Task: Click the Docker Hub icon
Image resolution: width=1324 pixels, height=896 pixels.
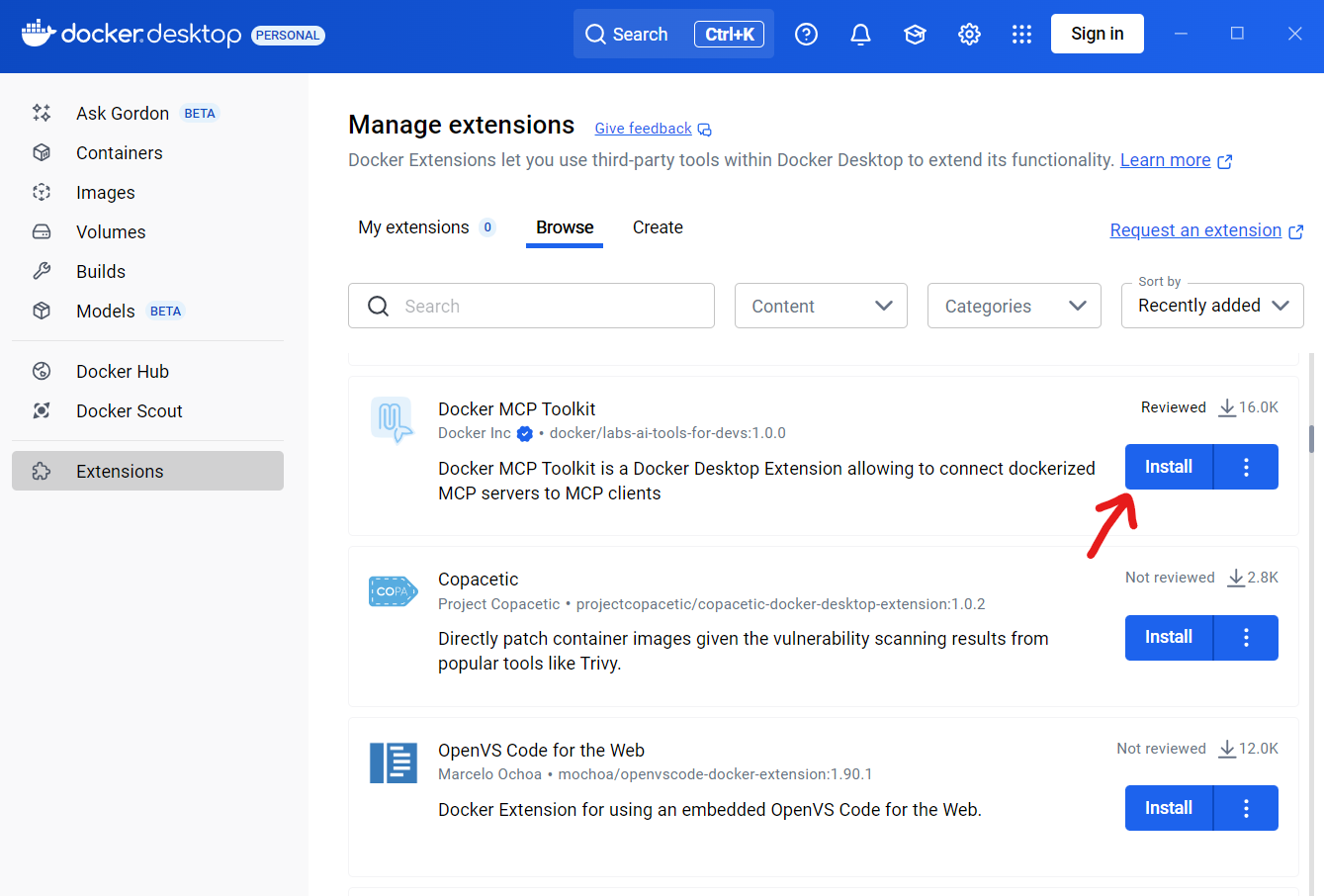Action: pyautogui.click(x=42, y=371)
